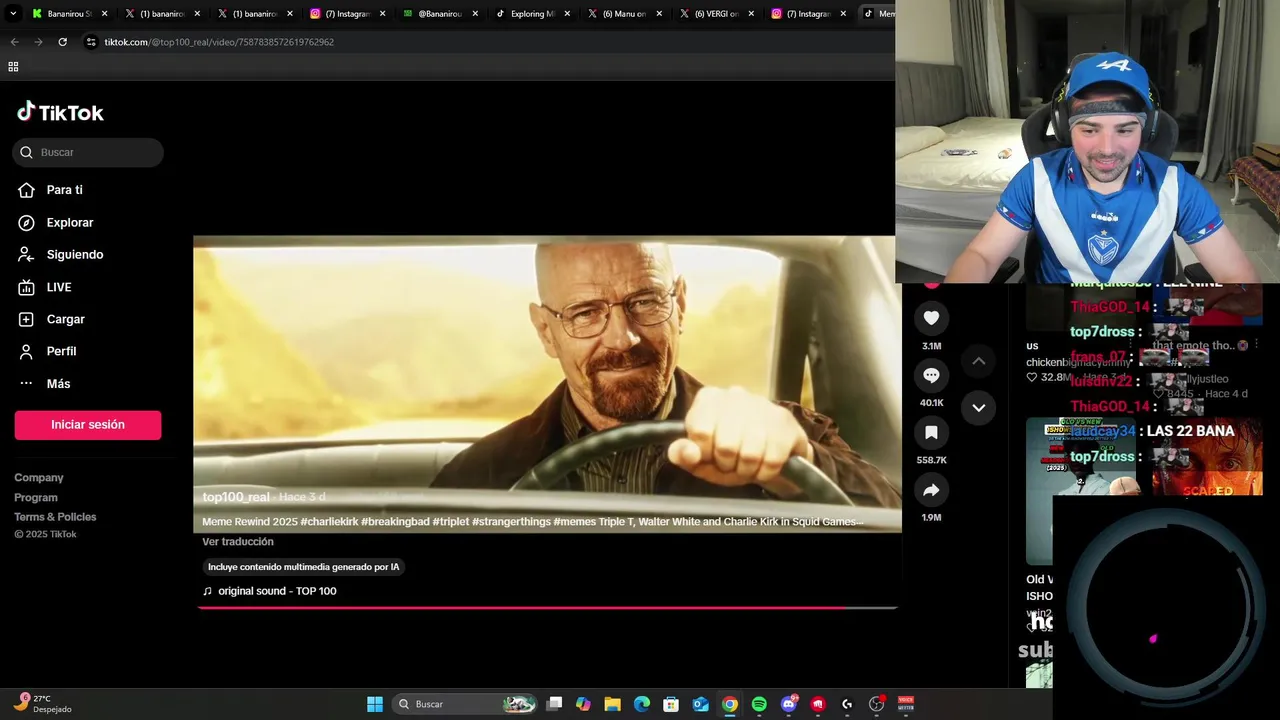
Task: Click Ver traducción under the caption
Action: click(238, 542)
